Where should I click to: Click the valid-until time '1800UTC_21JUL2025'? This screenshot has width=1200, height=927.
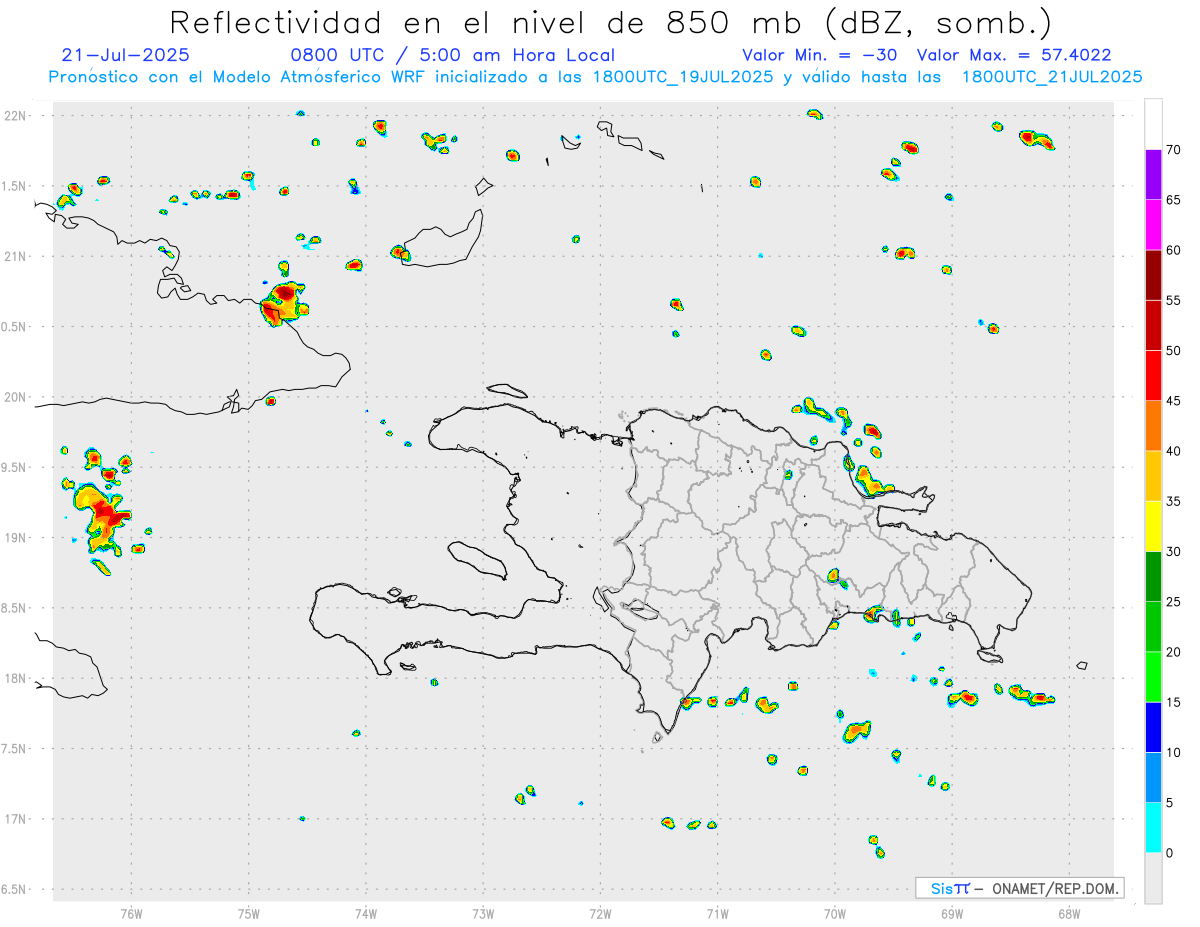click(1052, 77)
